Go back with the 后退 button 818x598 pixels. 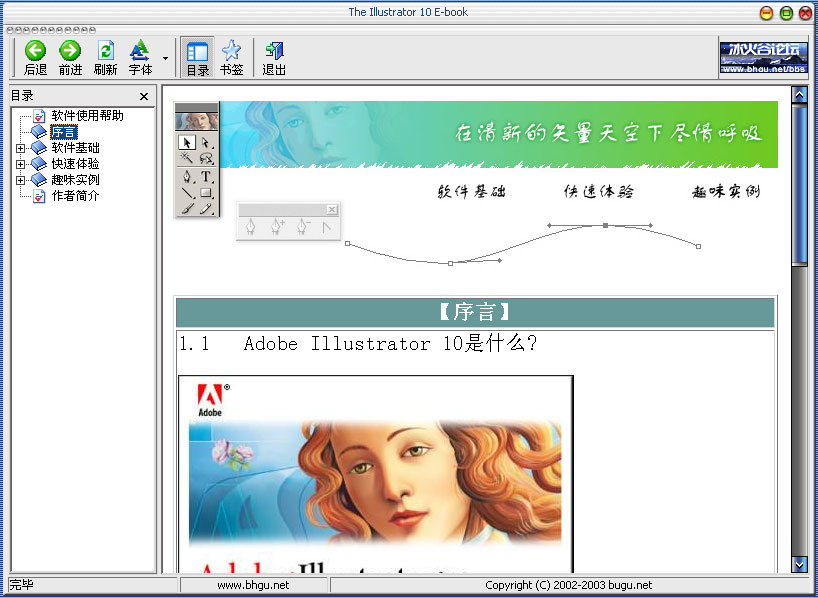click(35, 58)
